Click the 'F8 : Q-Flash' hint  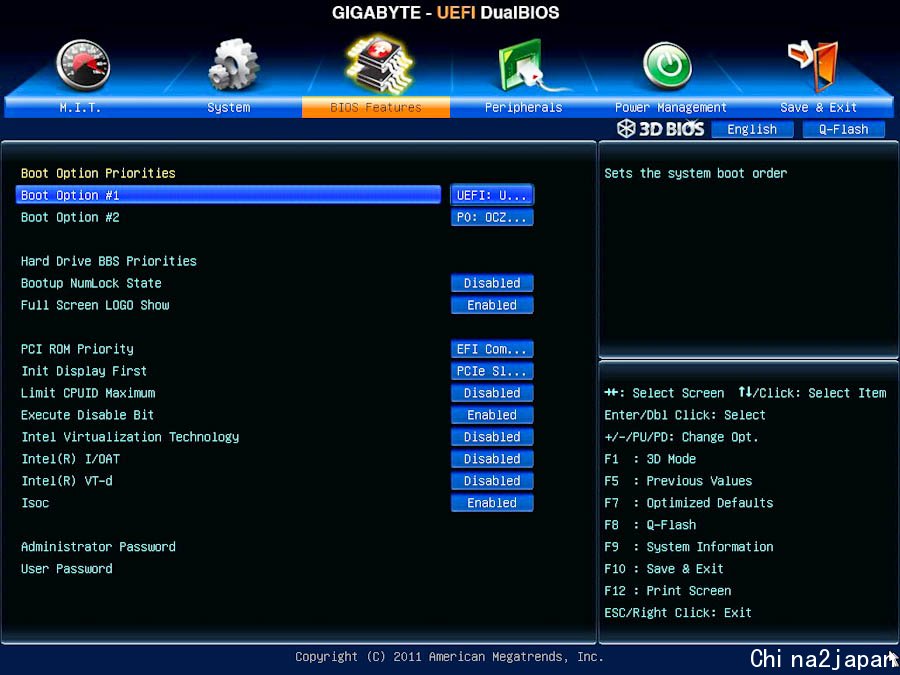click(x=650, y=525)
